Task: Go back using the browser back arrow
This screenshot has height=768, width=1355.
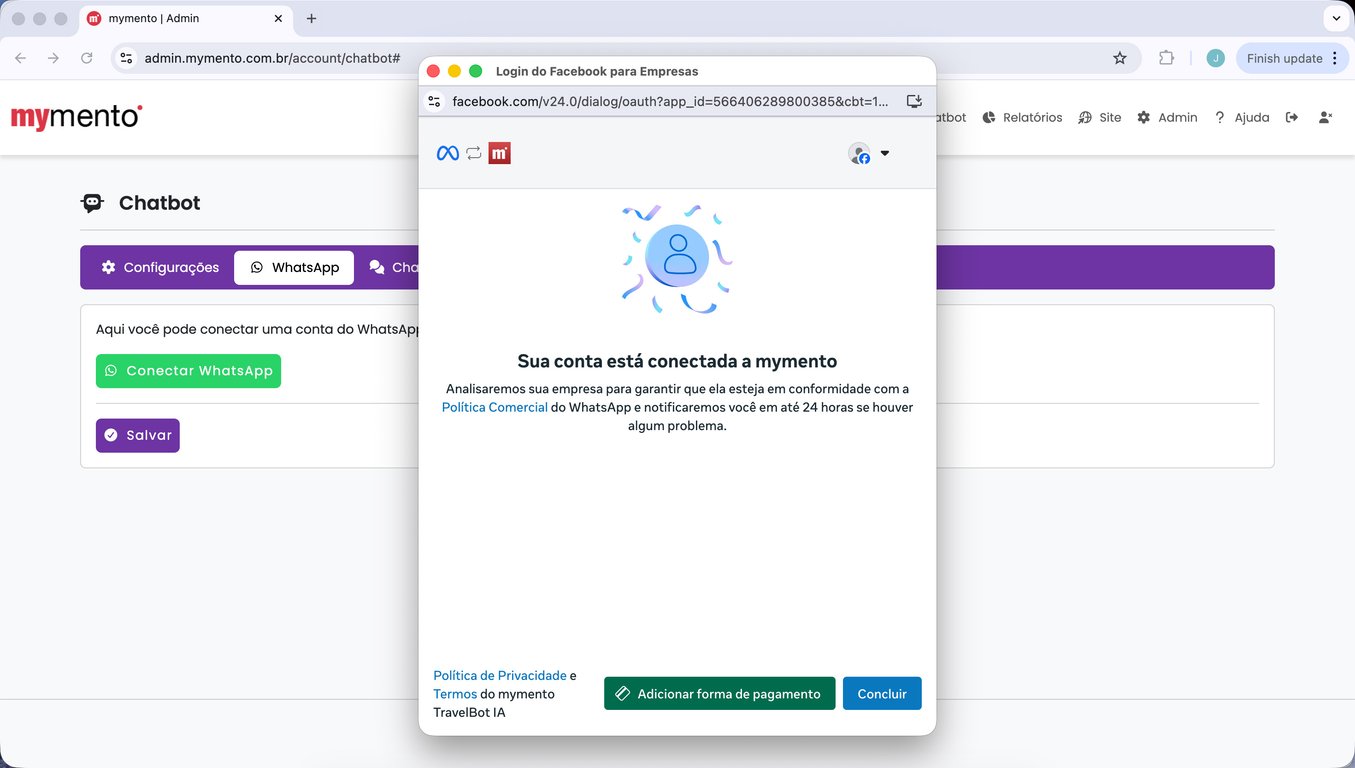Action: [21, 58]
